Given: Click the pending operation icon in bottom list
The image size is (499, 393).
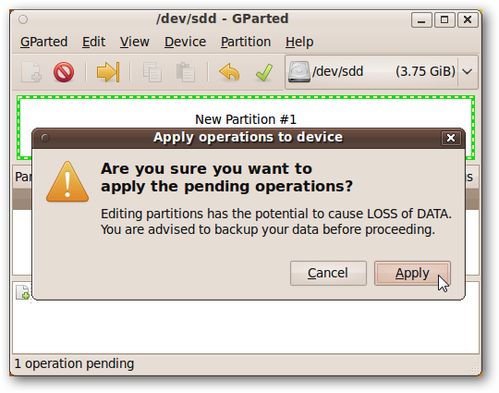Looking at the screenshot, I should click(23, 292).
